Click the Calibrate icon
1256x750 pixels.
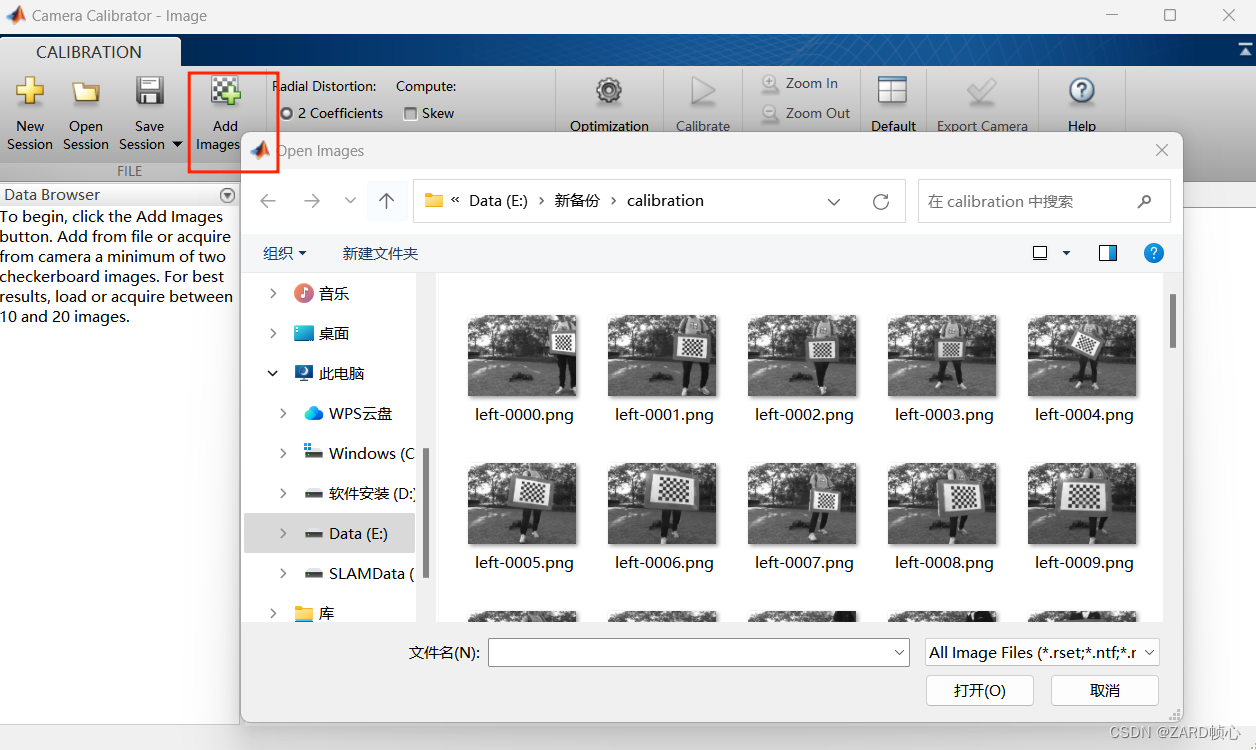pyautogui.click(x=703, y=100)
